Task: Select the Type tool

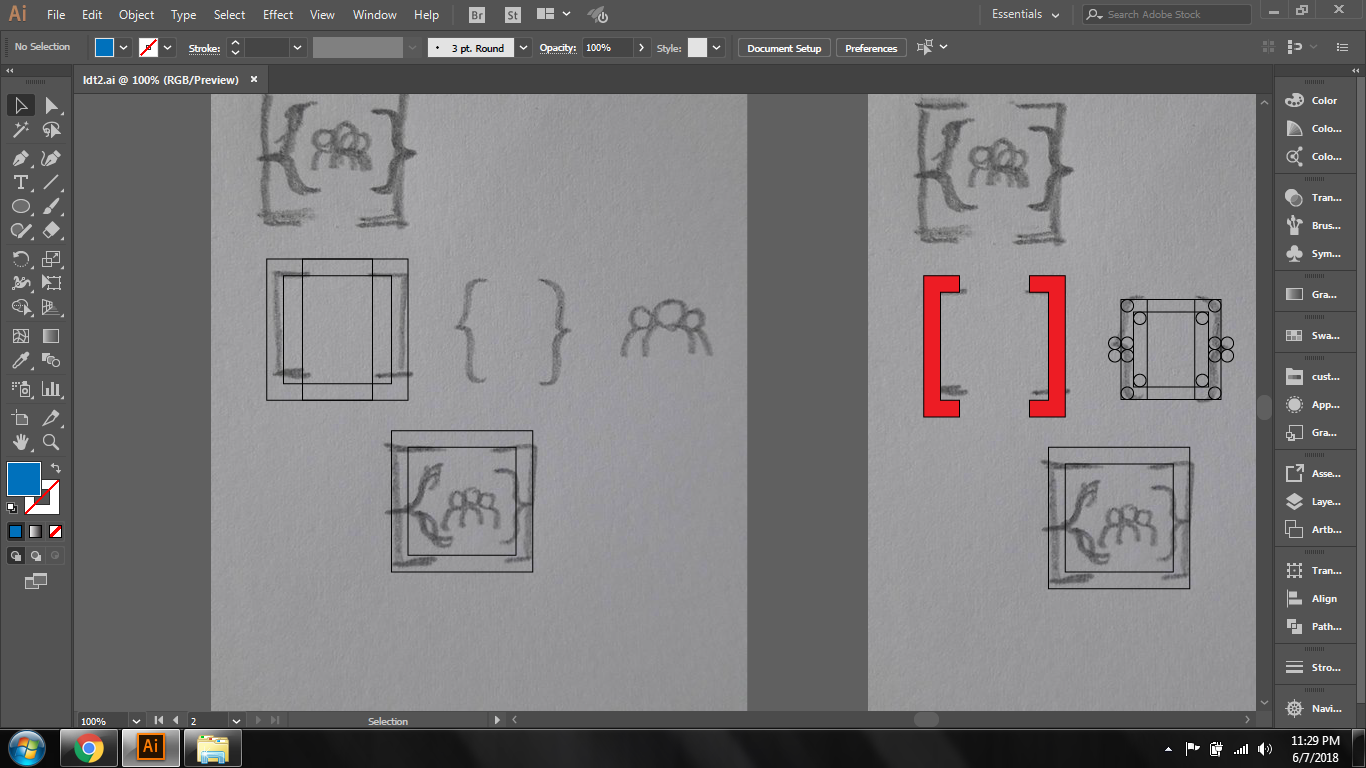Action: (20, 182)
